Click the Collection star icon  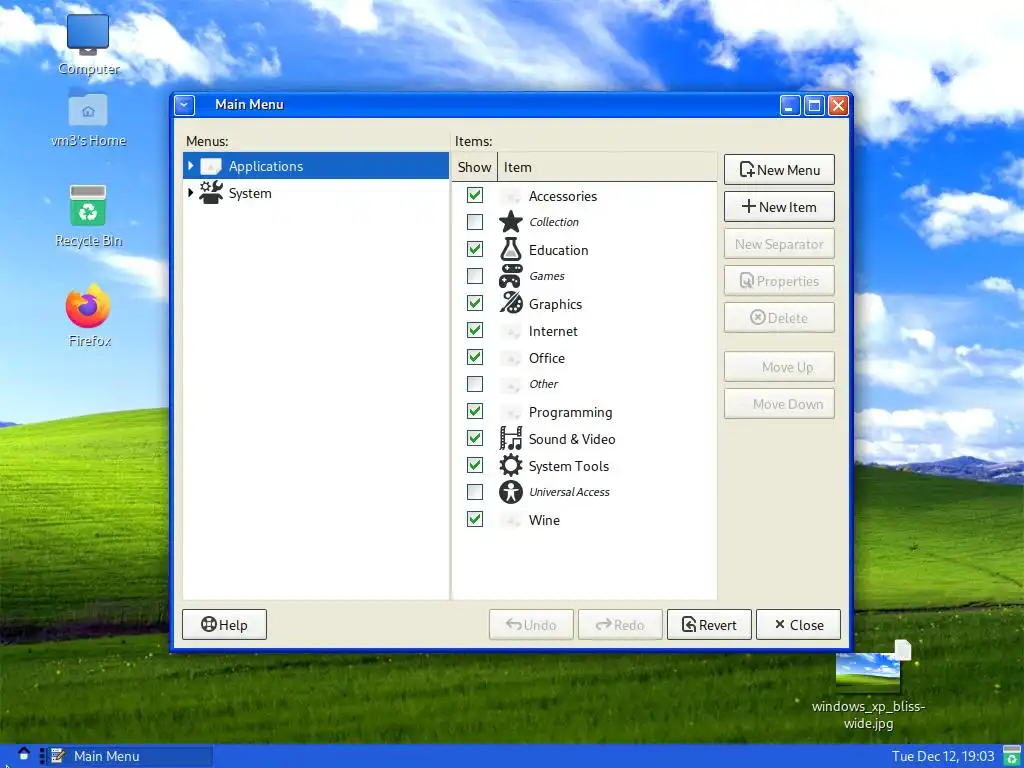(x=511, y=222)
